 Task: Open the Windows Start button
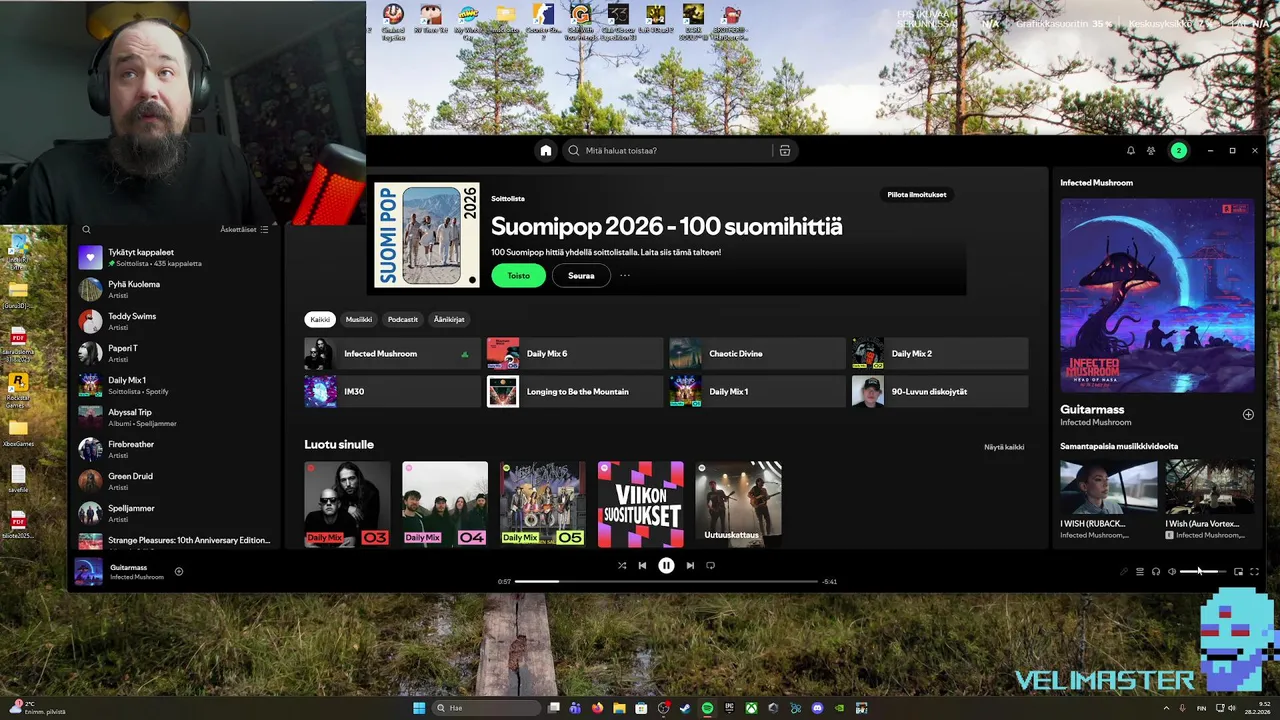pos(419,708)
